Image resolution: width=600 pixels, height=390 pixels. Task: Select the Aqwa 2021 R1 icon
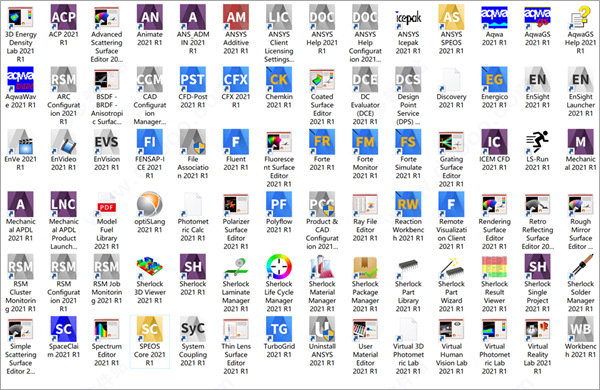coord(494,17)
